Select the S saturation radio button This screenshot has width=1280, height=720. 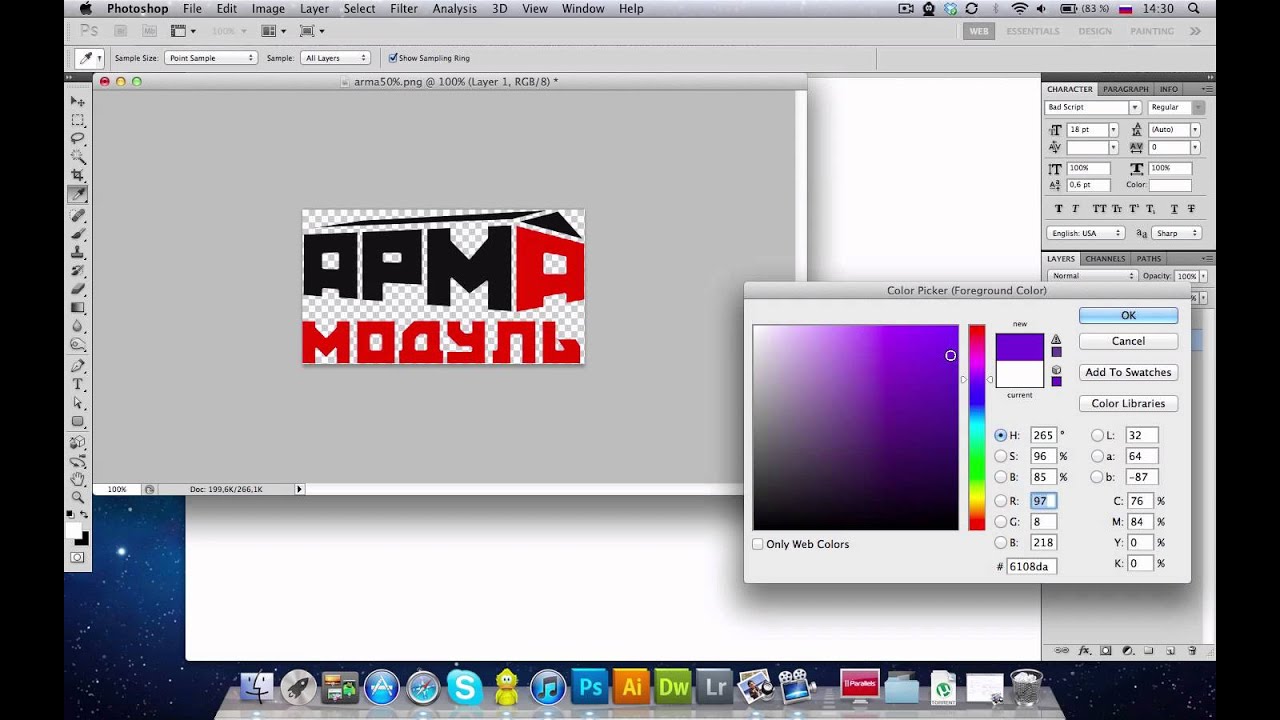pyautogui.click(x=1001, y=456)
